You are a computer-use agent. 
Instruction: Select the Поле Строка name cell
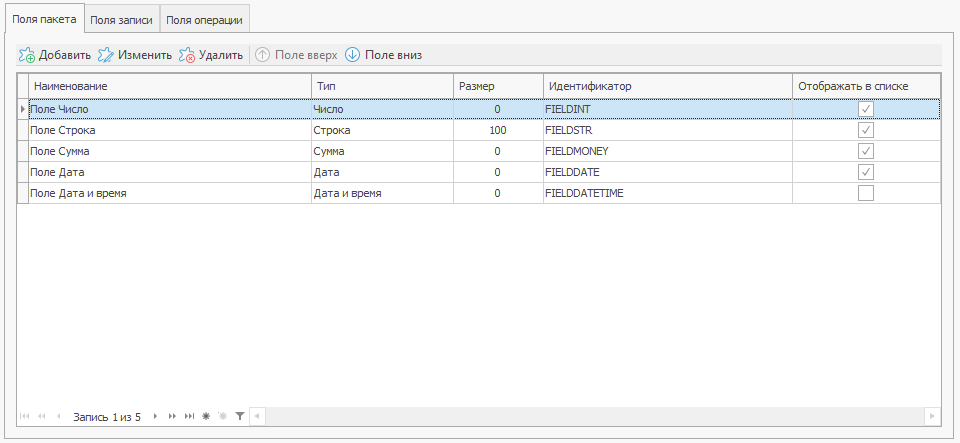[x=170, y=130]
